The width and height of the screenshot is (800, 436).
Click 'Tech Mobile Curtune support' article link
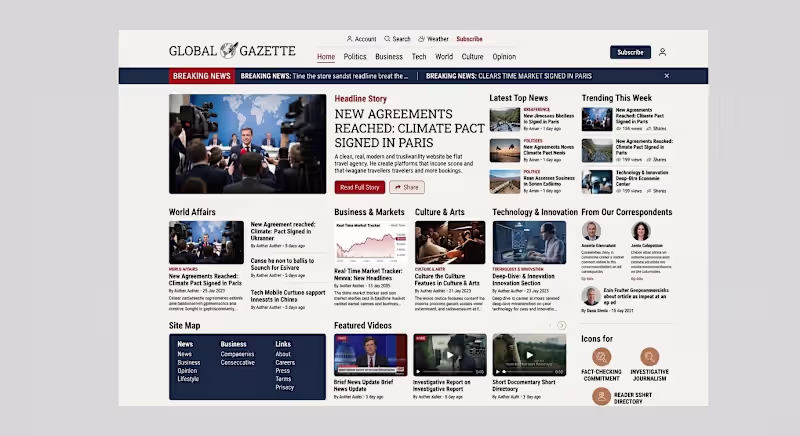pyautogui.click(x=288, y=296)
